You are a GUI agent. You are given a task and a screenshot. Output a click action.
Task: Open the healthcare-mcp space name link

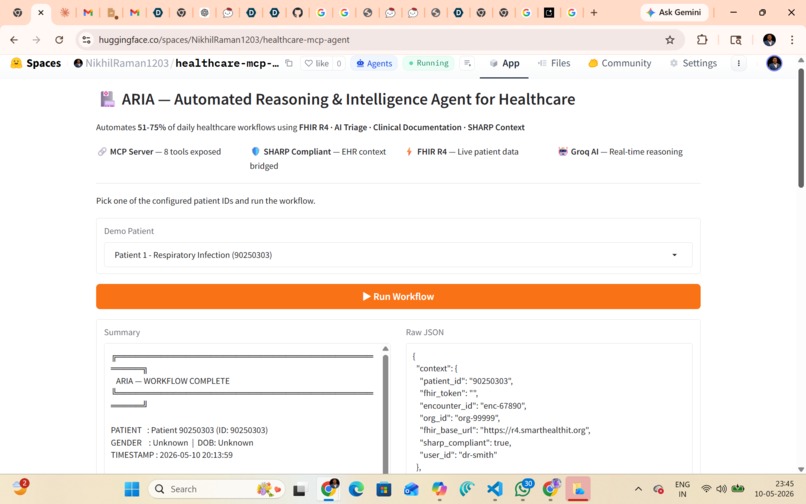(227, 63)
